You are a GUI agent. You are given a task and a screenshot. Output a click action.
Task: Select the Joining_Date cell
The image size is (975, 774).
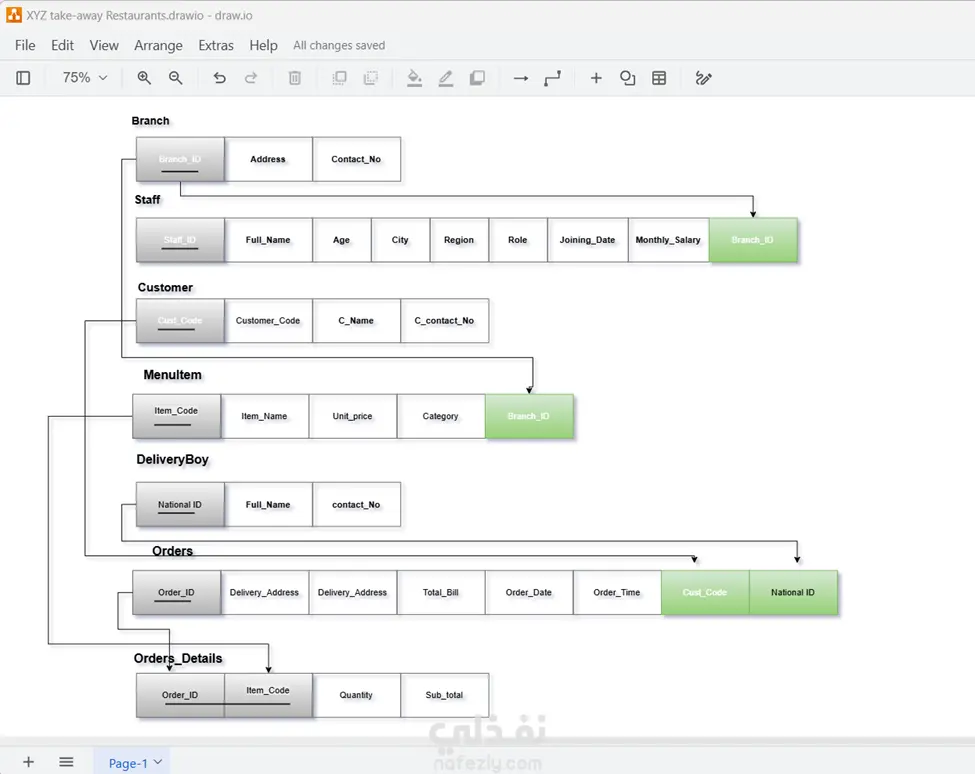click(x=588, y=240)
